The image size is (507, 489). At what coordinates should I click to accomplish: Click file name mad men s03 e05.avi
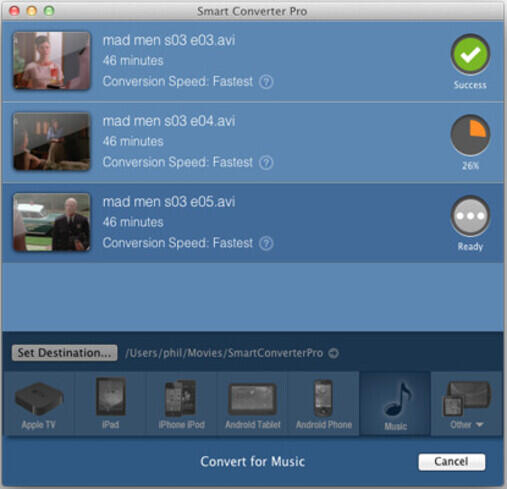pos(169,202)
